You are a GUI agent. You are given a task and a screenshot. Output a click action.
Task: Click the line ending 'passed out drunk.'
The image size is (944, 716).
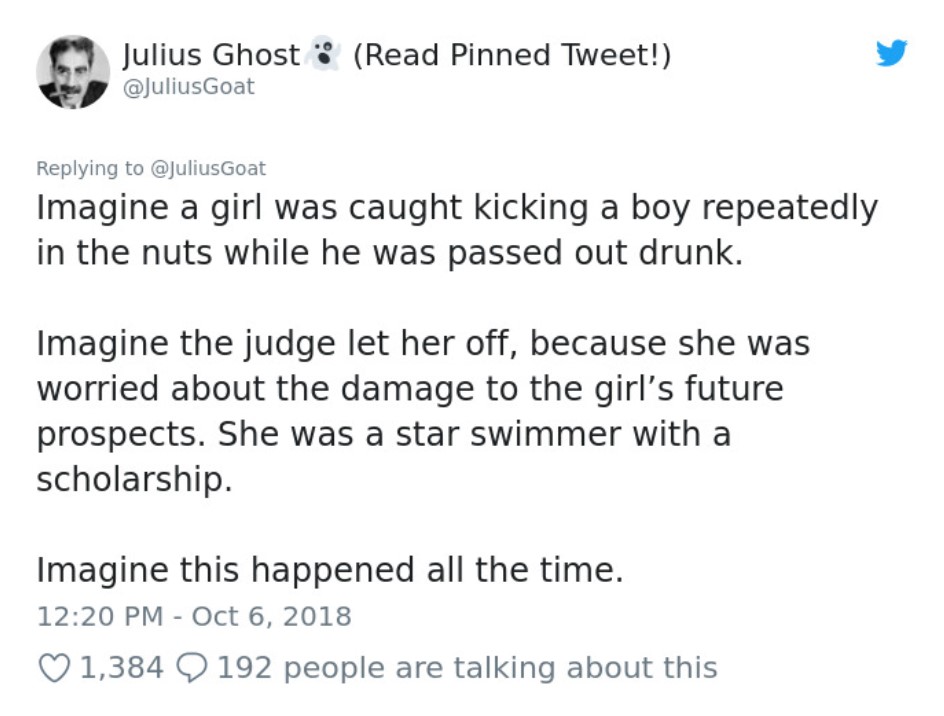[390, 252]
